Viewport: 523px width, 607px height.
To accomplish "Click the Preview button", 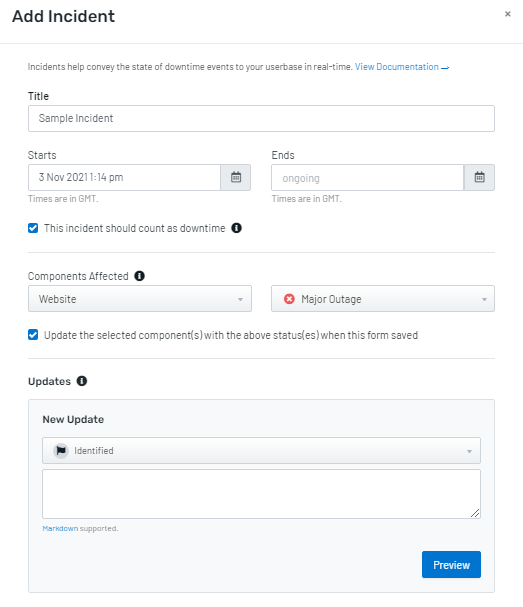I will click(451, 564).
